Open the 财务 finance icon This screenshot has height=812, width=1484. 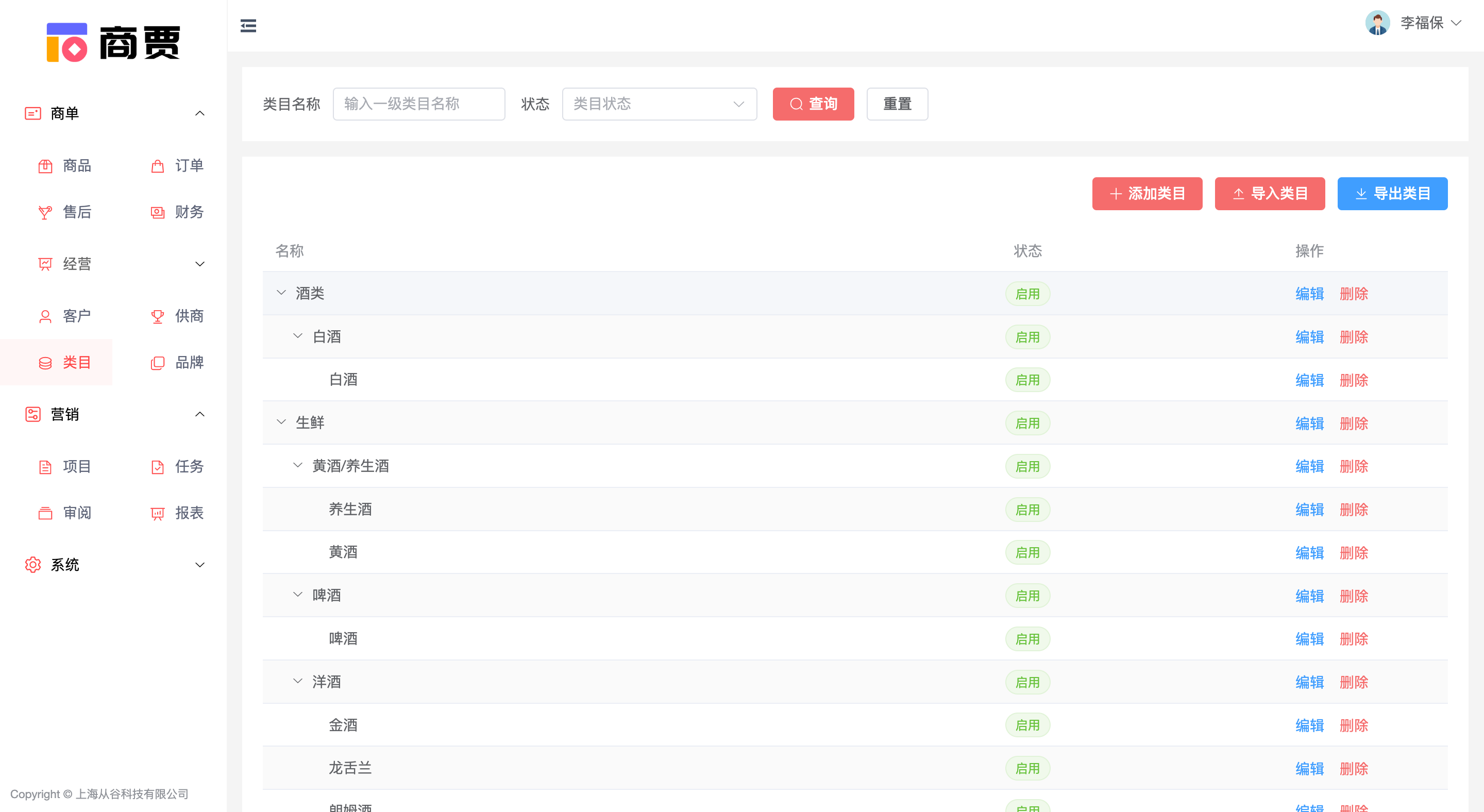[x=157, y=212]
